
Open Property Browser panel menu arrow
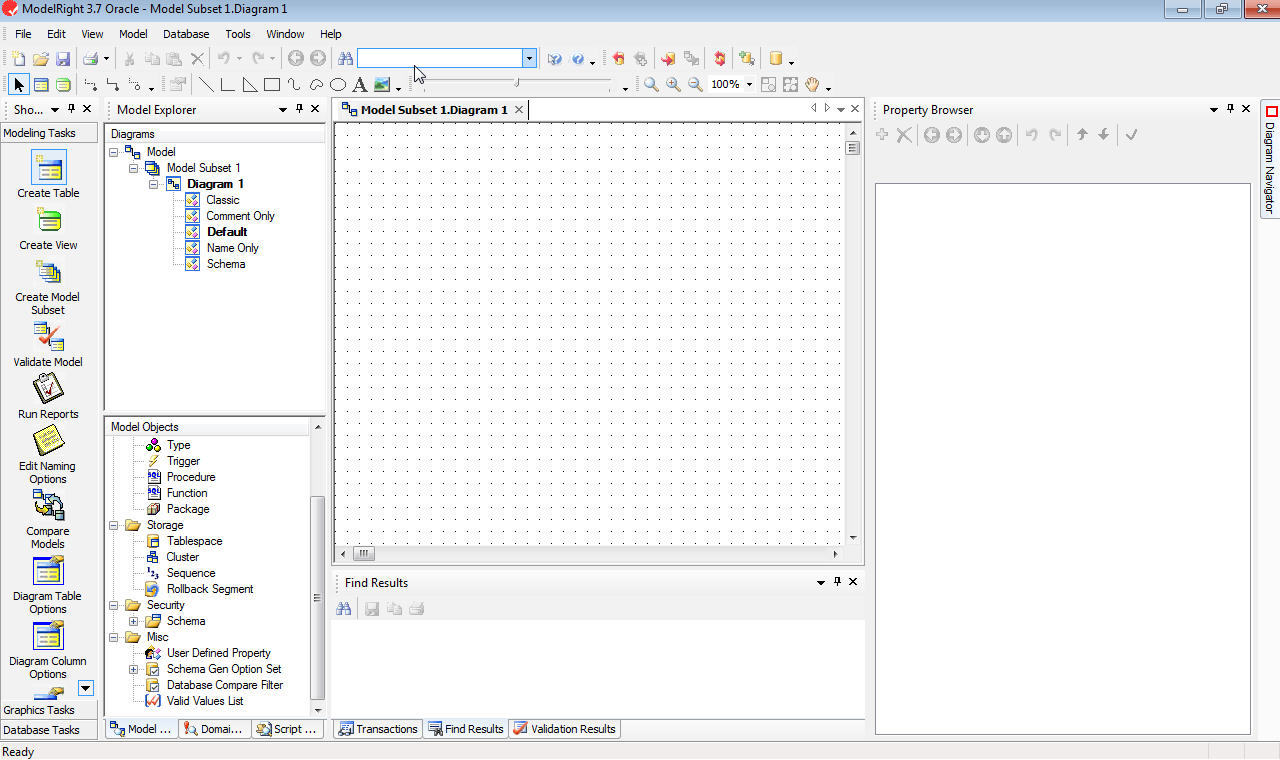(x=1214, y=109)
